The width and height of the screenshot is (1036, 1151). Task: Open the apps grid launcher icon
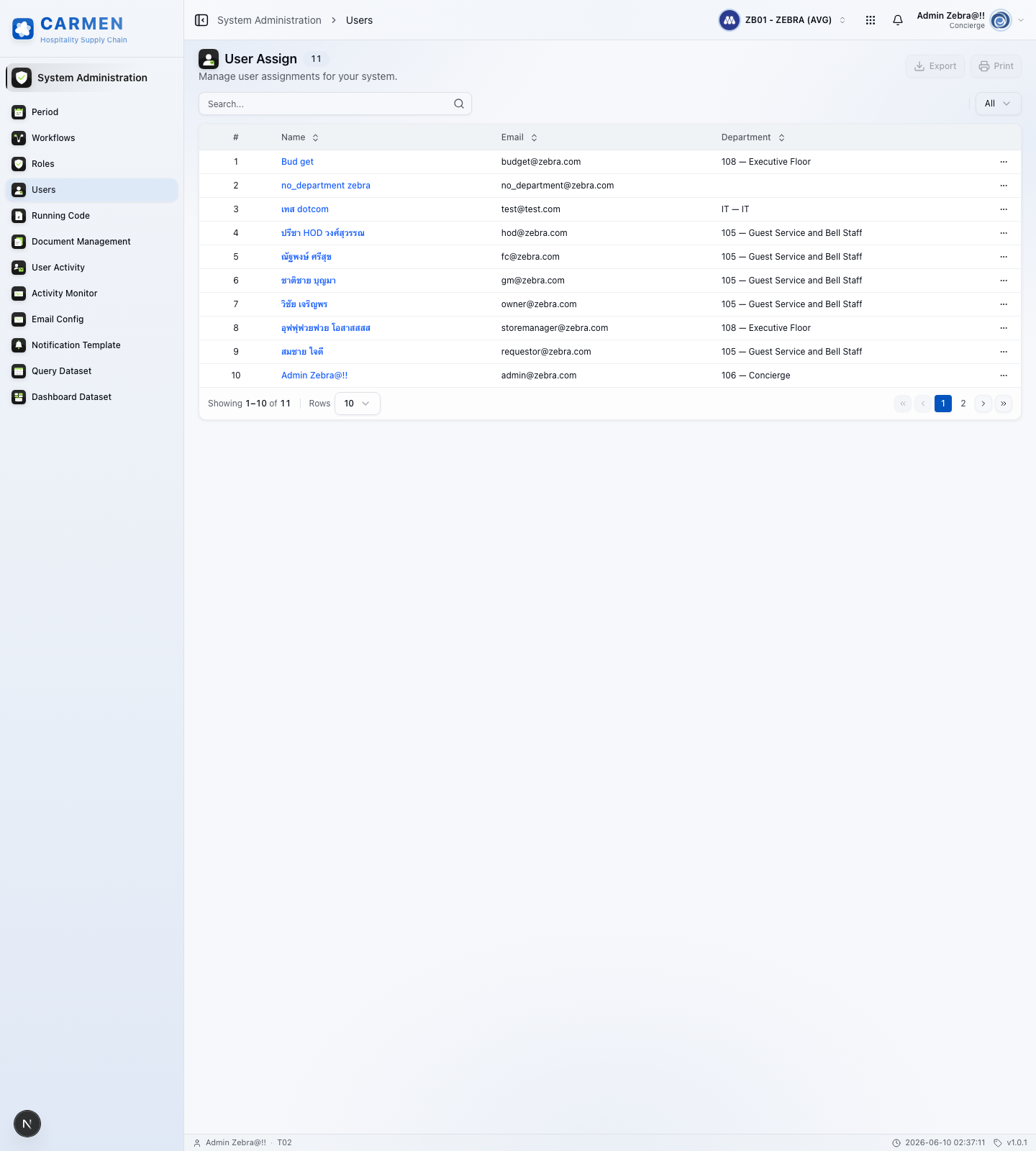coord(871,20)
